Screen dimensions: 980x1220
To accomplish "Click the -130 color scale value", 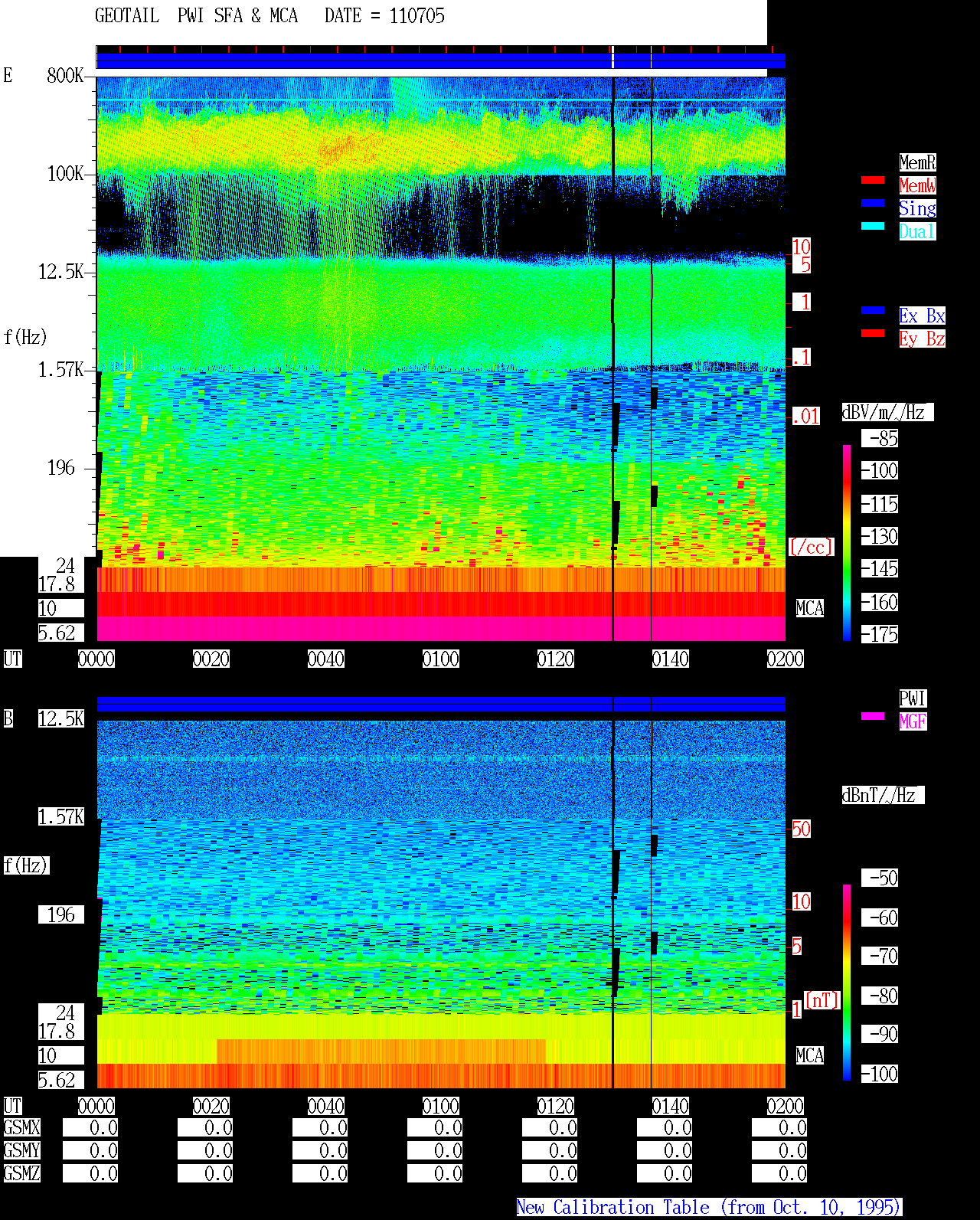I will tap(880, 536).
